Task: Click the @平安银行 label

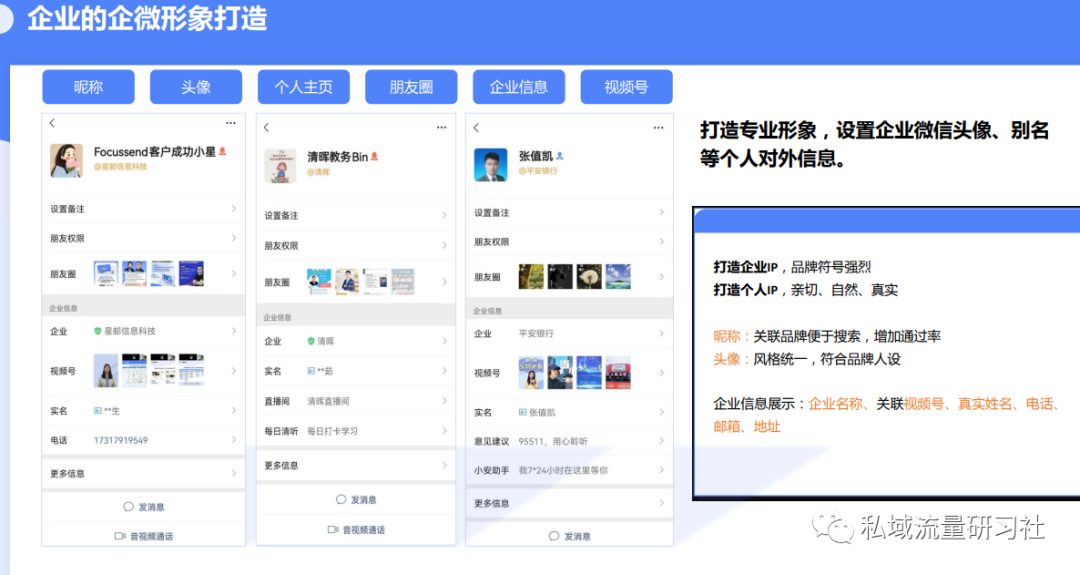Action: (x=538, y=171)
